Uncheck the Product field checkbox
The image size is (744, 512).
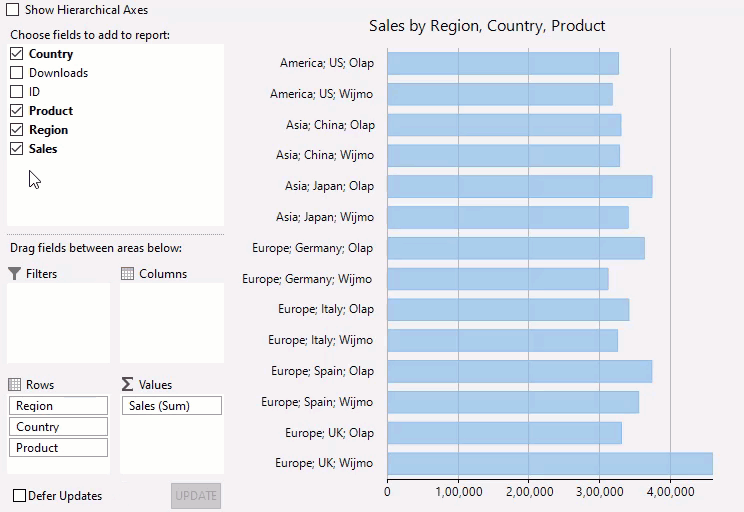point(16,111)
